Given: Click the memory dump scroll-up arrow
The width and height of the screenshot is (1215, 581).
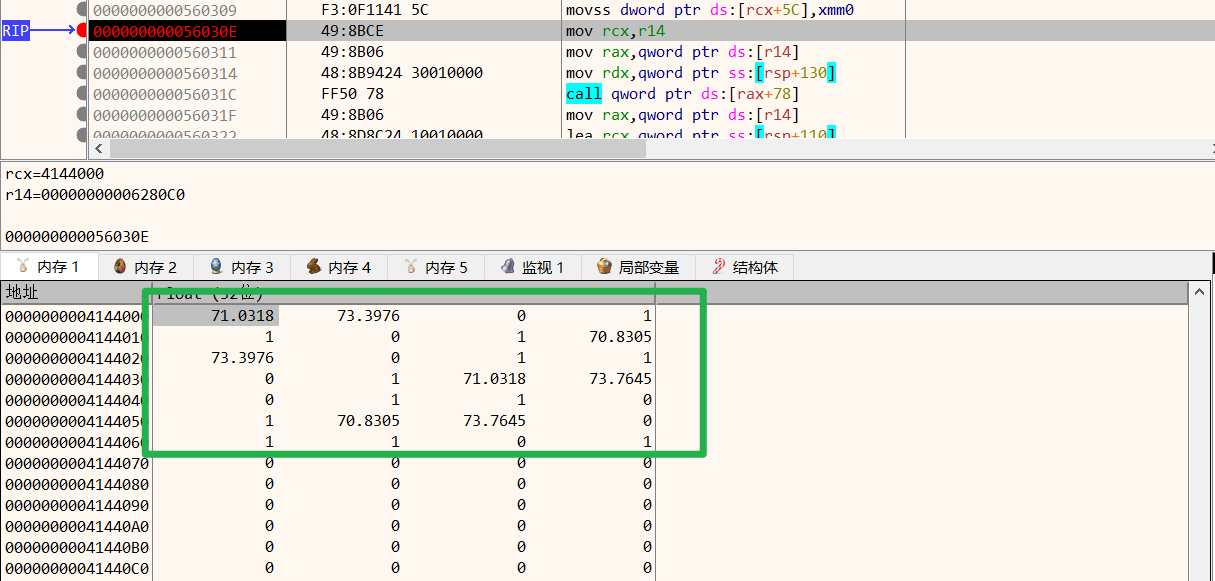Looking at the screenshot, I should click(1200, 292).
